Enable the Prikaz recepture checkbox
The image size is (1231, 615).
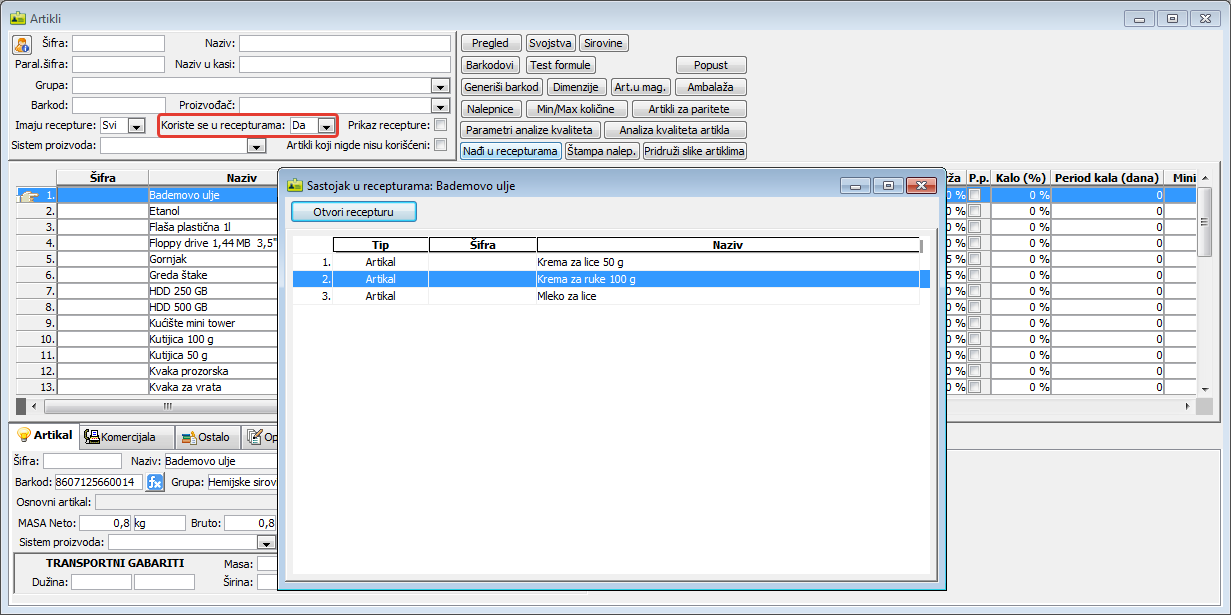pos(440,125)
